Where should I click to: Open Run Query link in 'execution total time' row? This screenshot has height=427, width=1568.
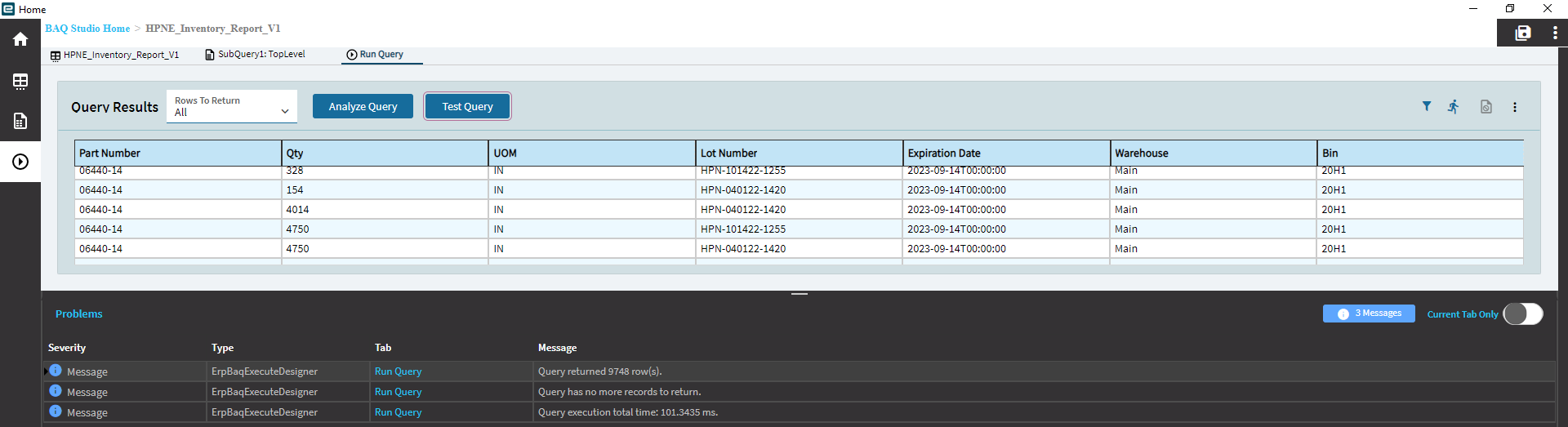tap(398, 412)
